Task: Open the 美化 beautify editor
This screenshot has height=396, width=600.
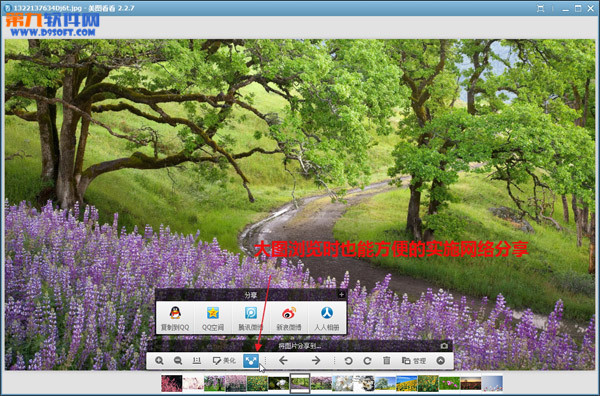Action: pyautogui.click(x=224, y=360)
